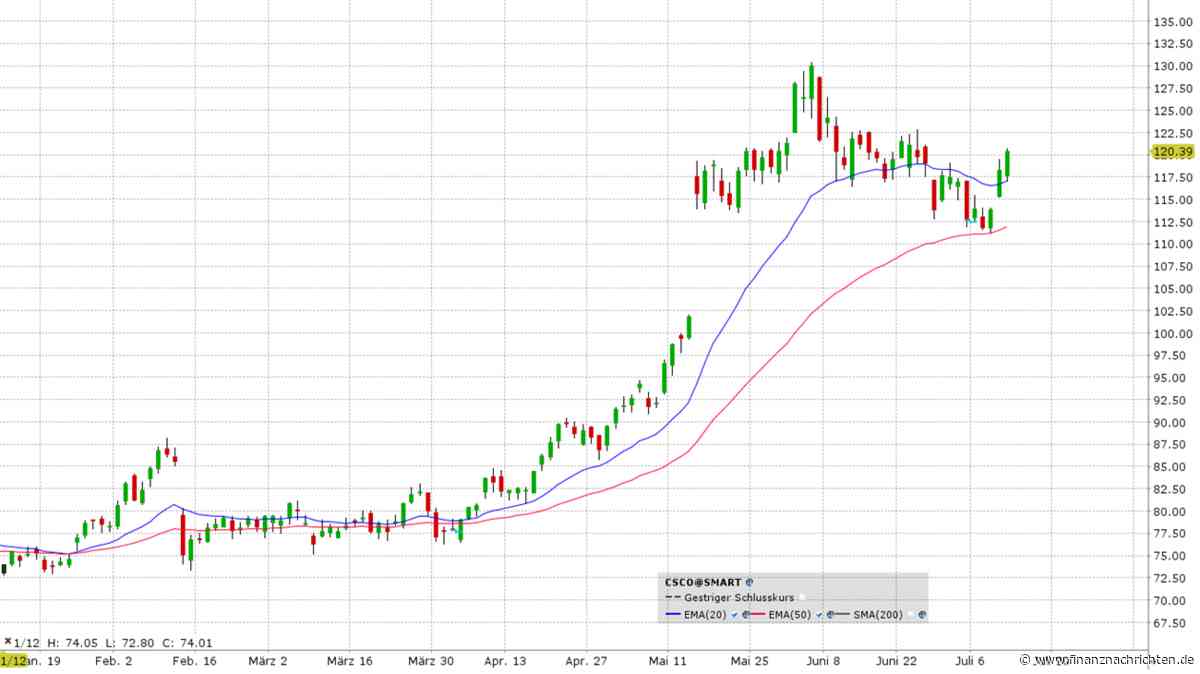Click the gray SMA(200) legend line swatch
Screen dimensions: 1200x674
[x=841, y=614]
